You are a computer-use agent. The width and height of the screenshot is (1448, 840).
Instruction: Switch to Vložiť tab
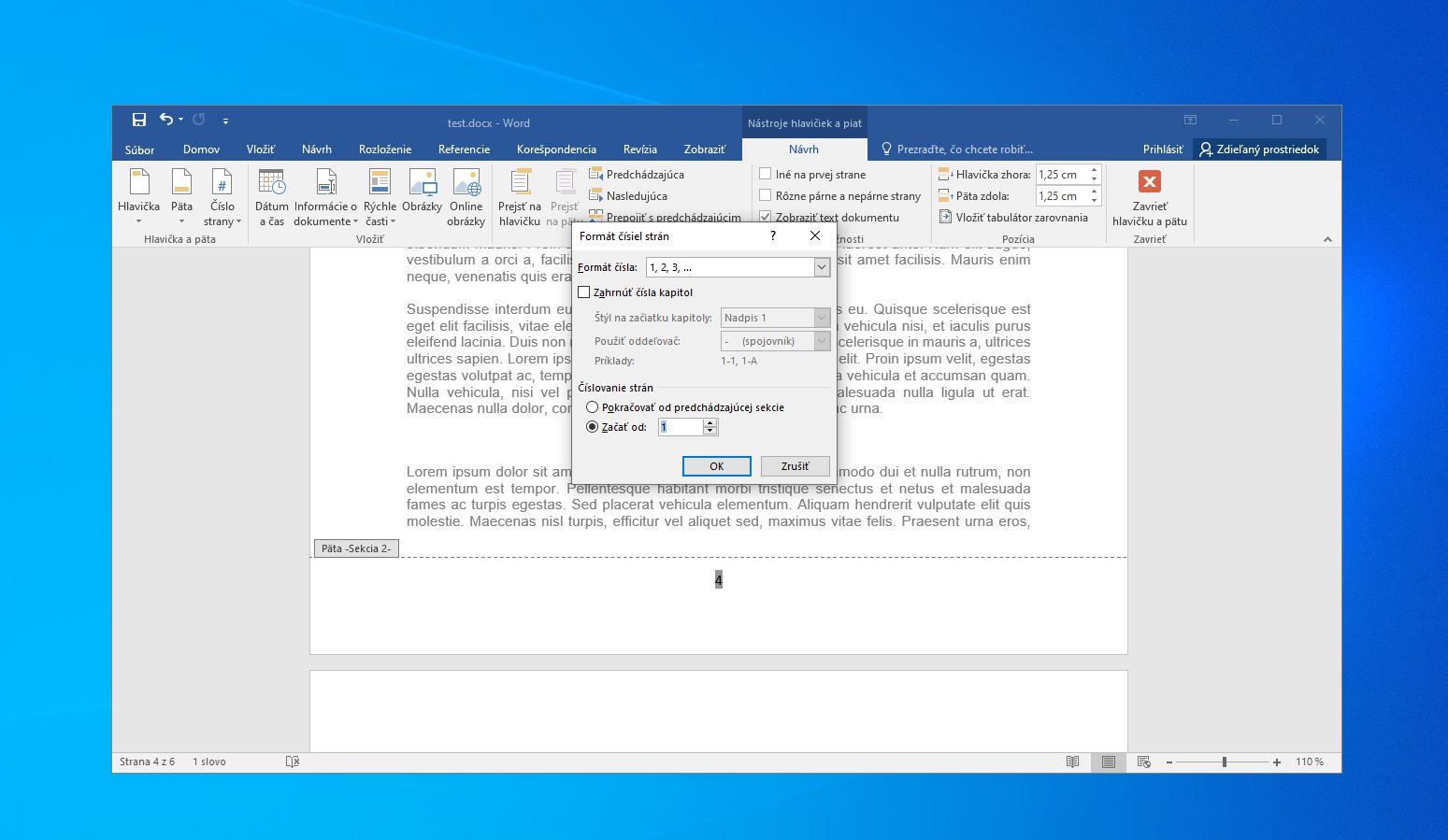261,149
